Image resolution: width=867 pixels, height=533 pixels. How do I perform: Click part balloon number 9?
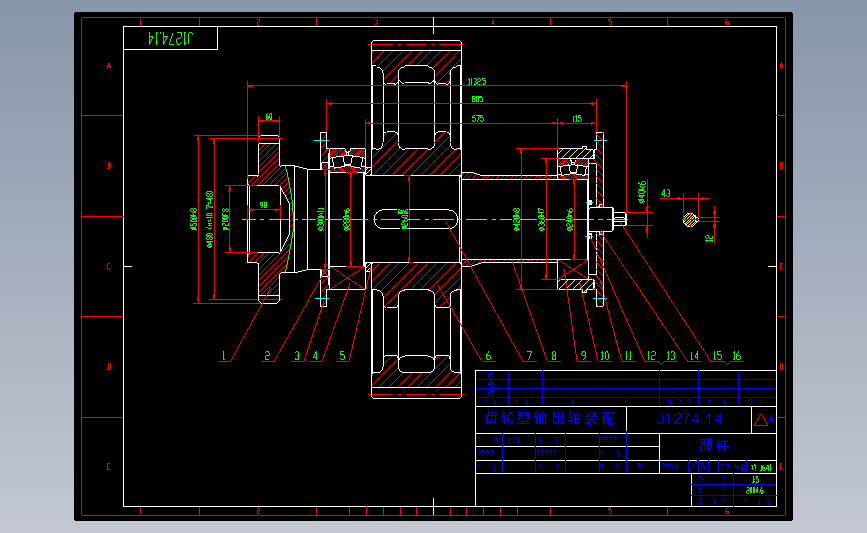(x=583, y=356)
